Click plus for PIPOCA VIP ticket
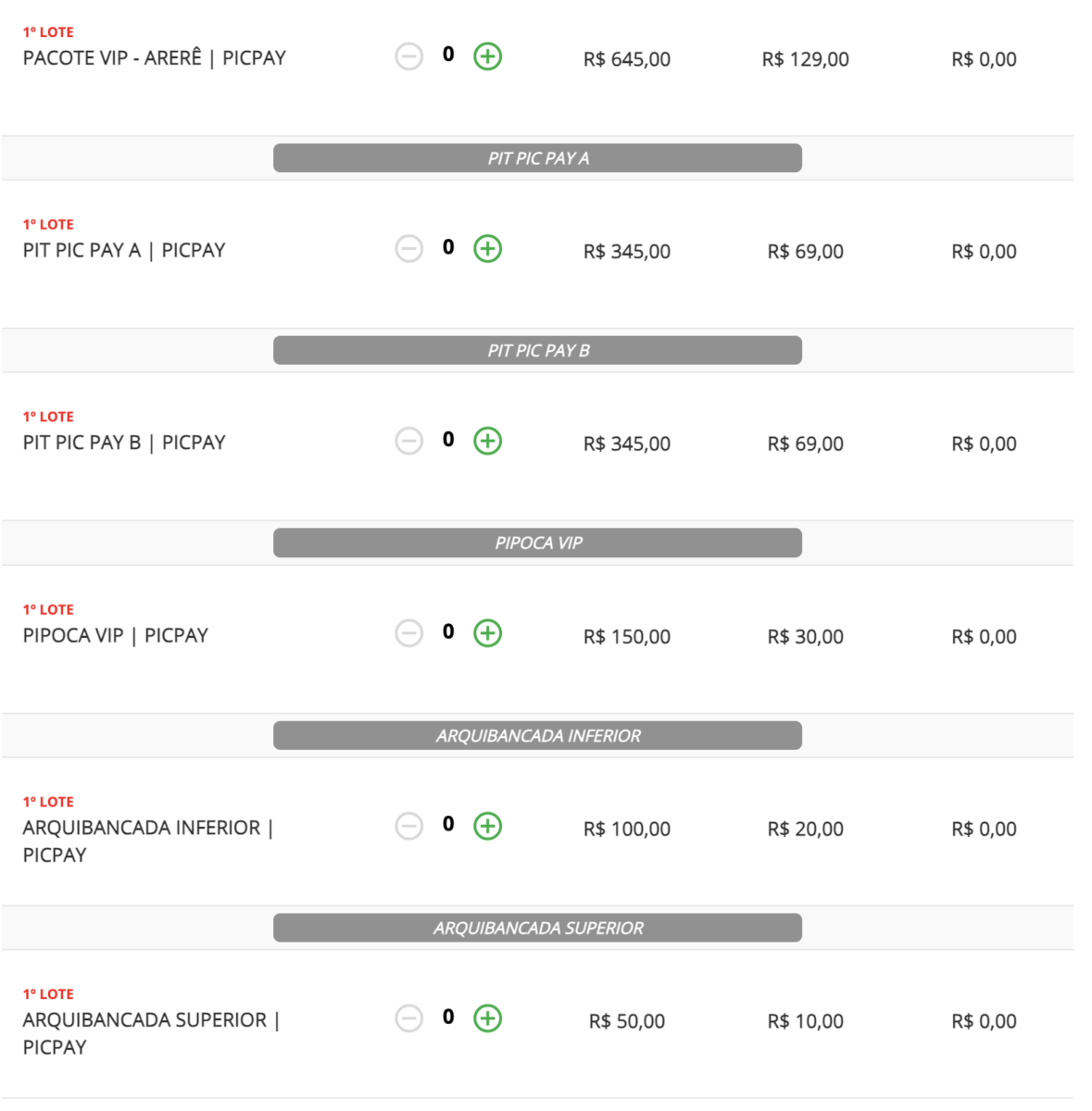1092x1111 pixels. click(x=487, y=633)
